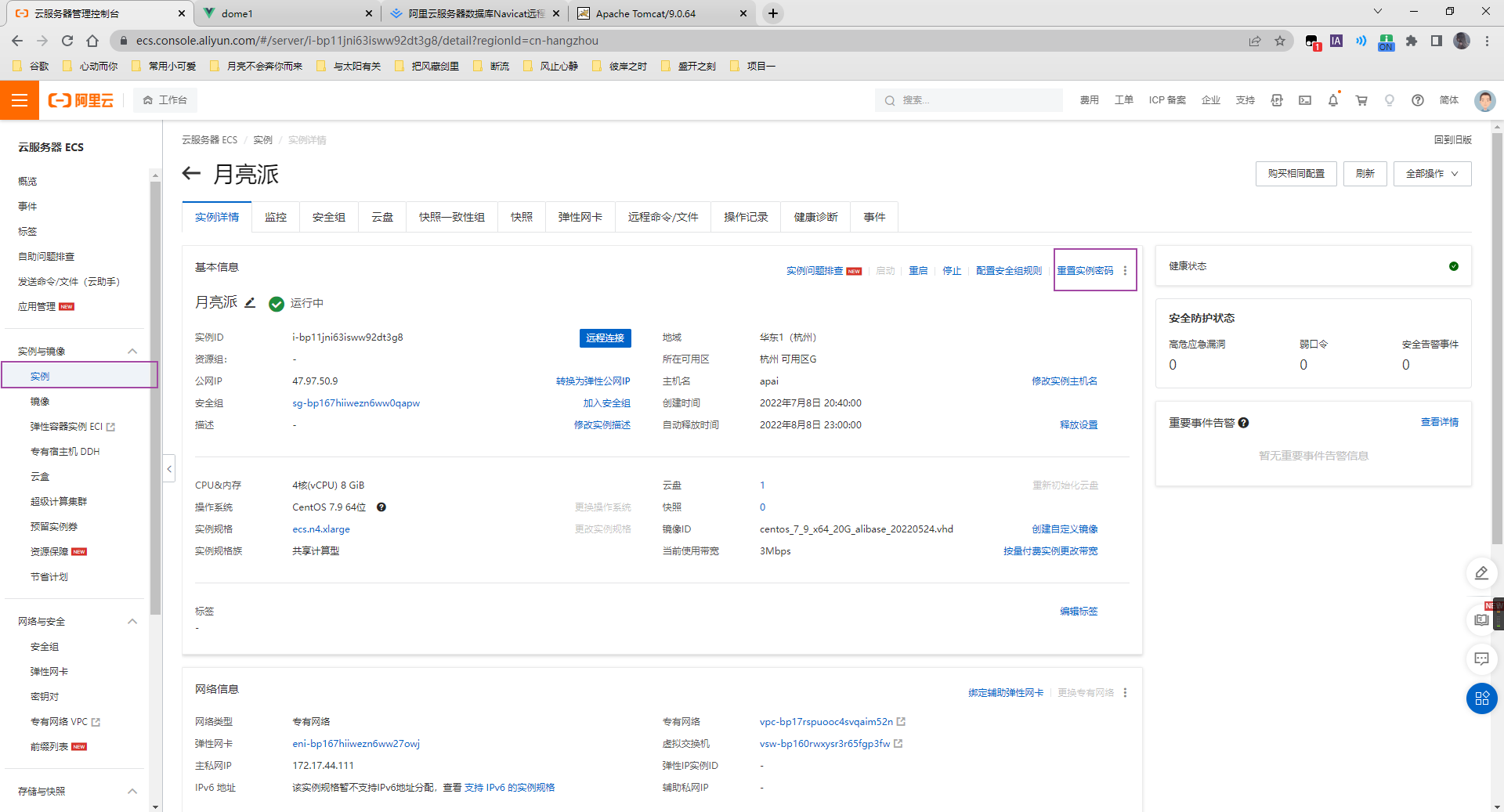The height and width of the screenshot is (812, 1504).
Task: Open the 谷歌 bookmark folder
Action: click(x=31, y=67)
